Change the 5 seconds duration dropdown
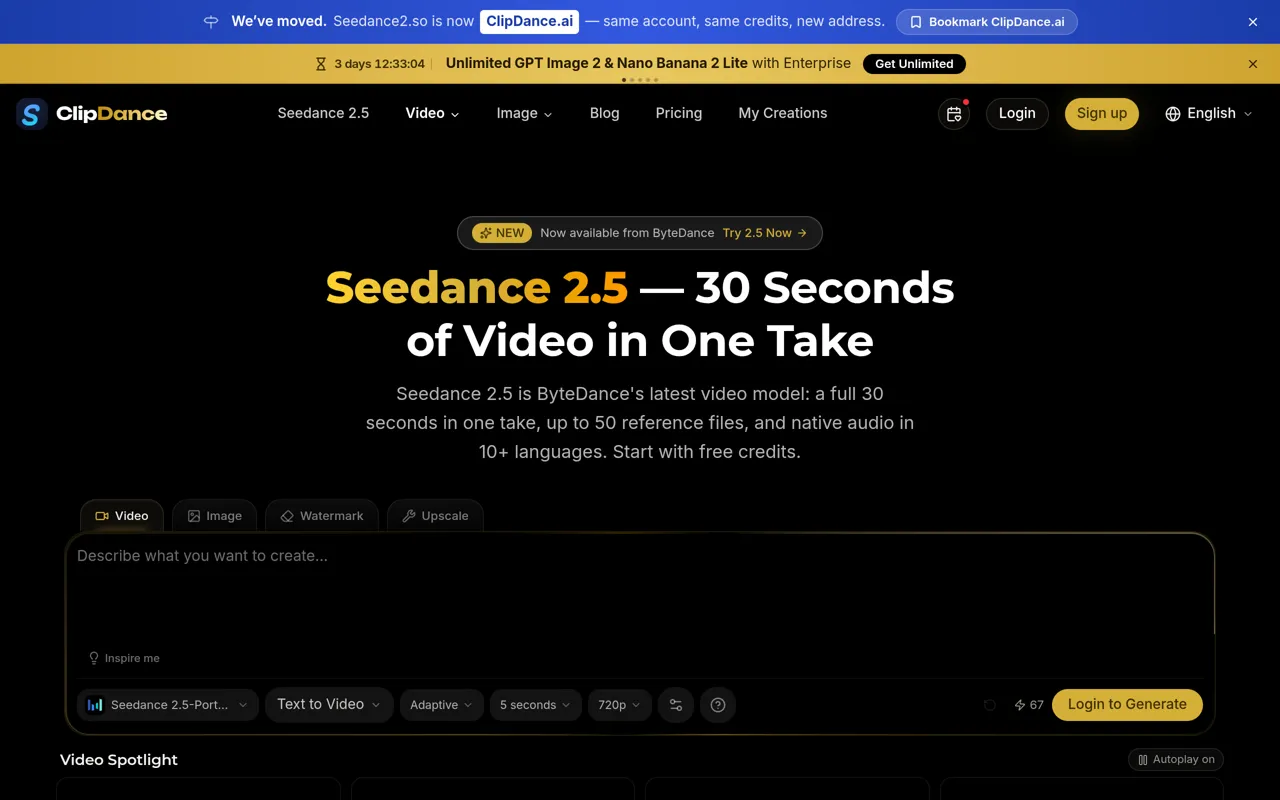1280x800 pixels. pos(535,705)
